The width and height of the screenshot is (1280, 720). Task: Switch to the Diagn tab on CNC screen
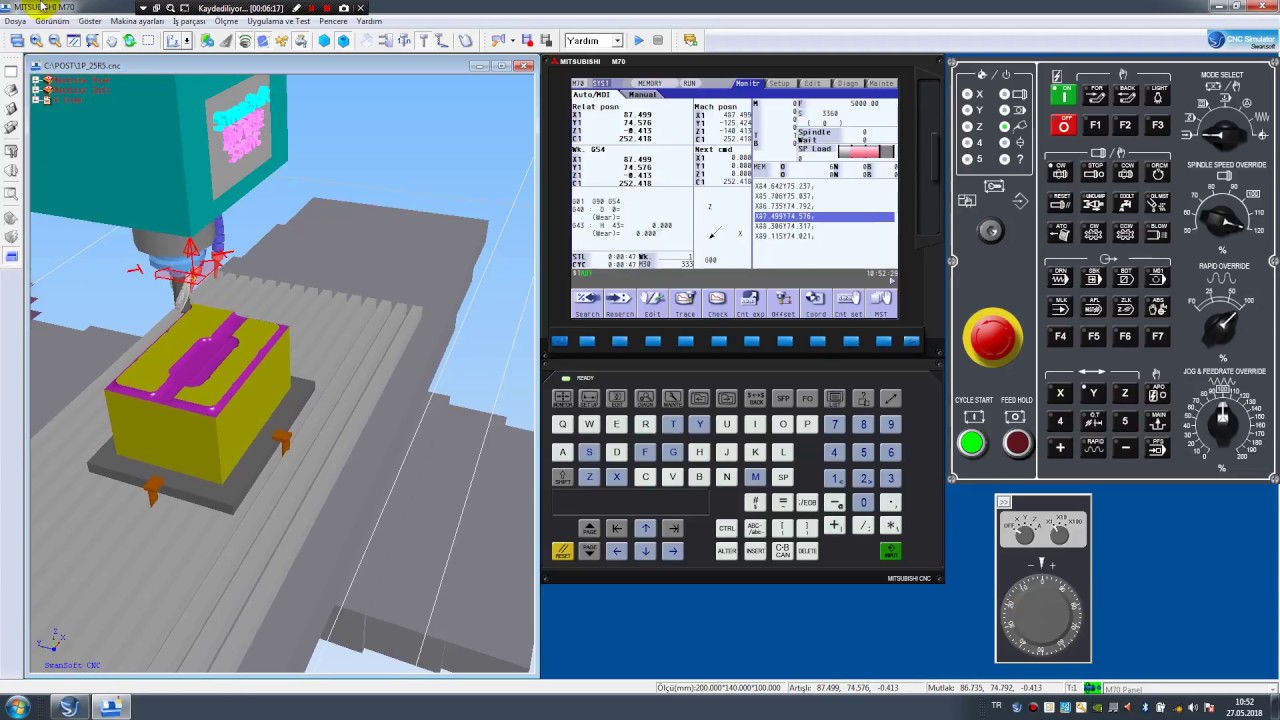click(x=847, y=84)
